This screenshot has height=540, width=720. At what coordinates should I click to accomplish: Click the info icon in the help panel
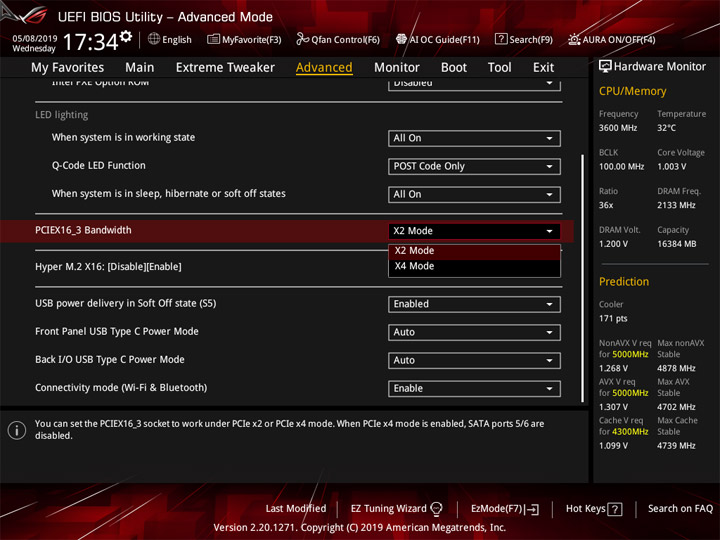(x=17, y=430)
